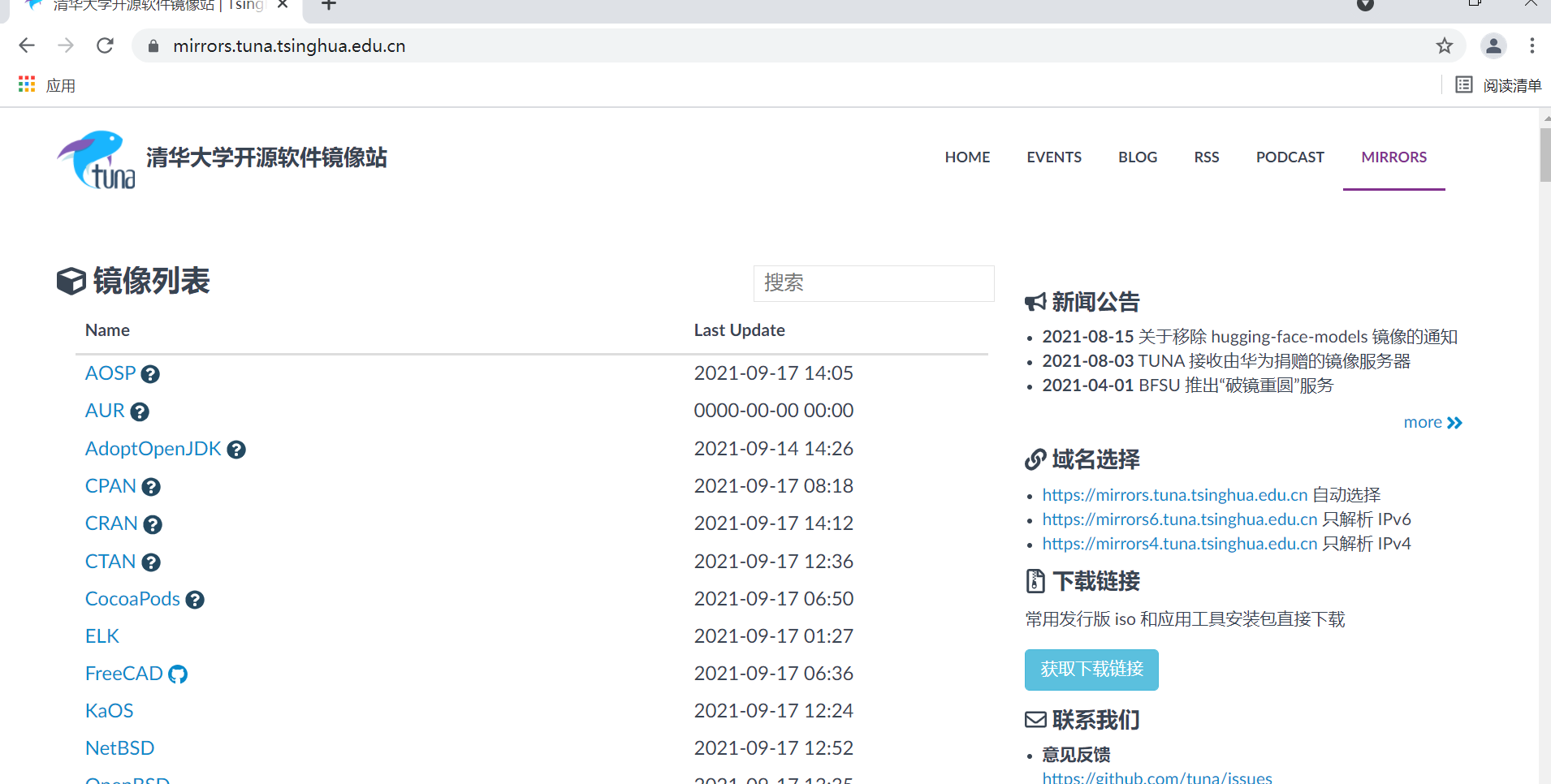This screenshot has width=1551, height=784.
Task: Click the help icon next to CocoaPods
Action: point(195,600)
